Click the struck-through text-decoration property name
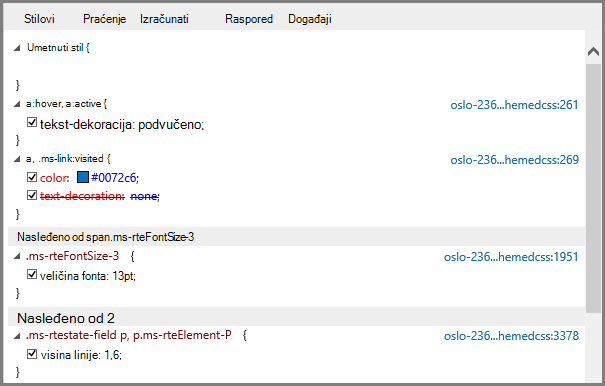The width and height of the screenshot is (605, 386). click(x=81, y=196)
